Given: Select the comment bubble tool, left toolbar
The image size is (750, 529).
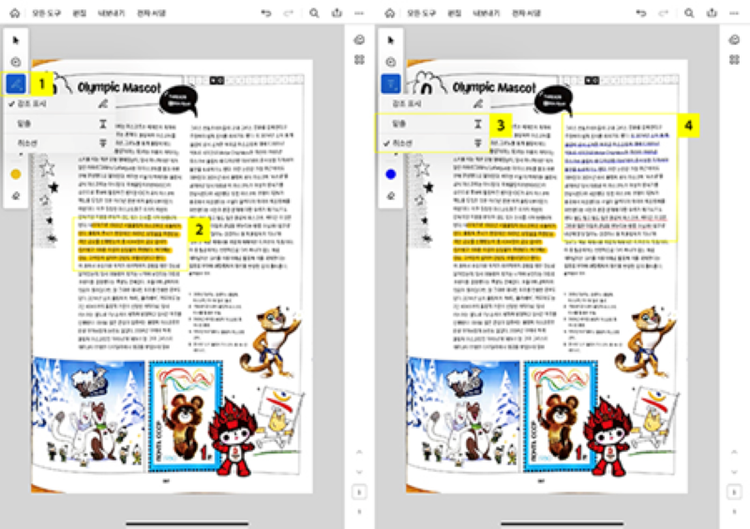Looking at the screenshot, I should coord(16,62).
